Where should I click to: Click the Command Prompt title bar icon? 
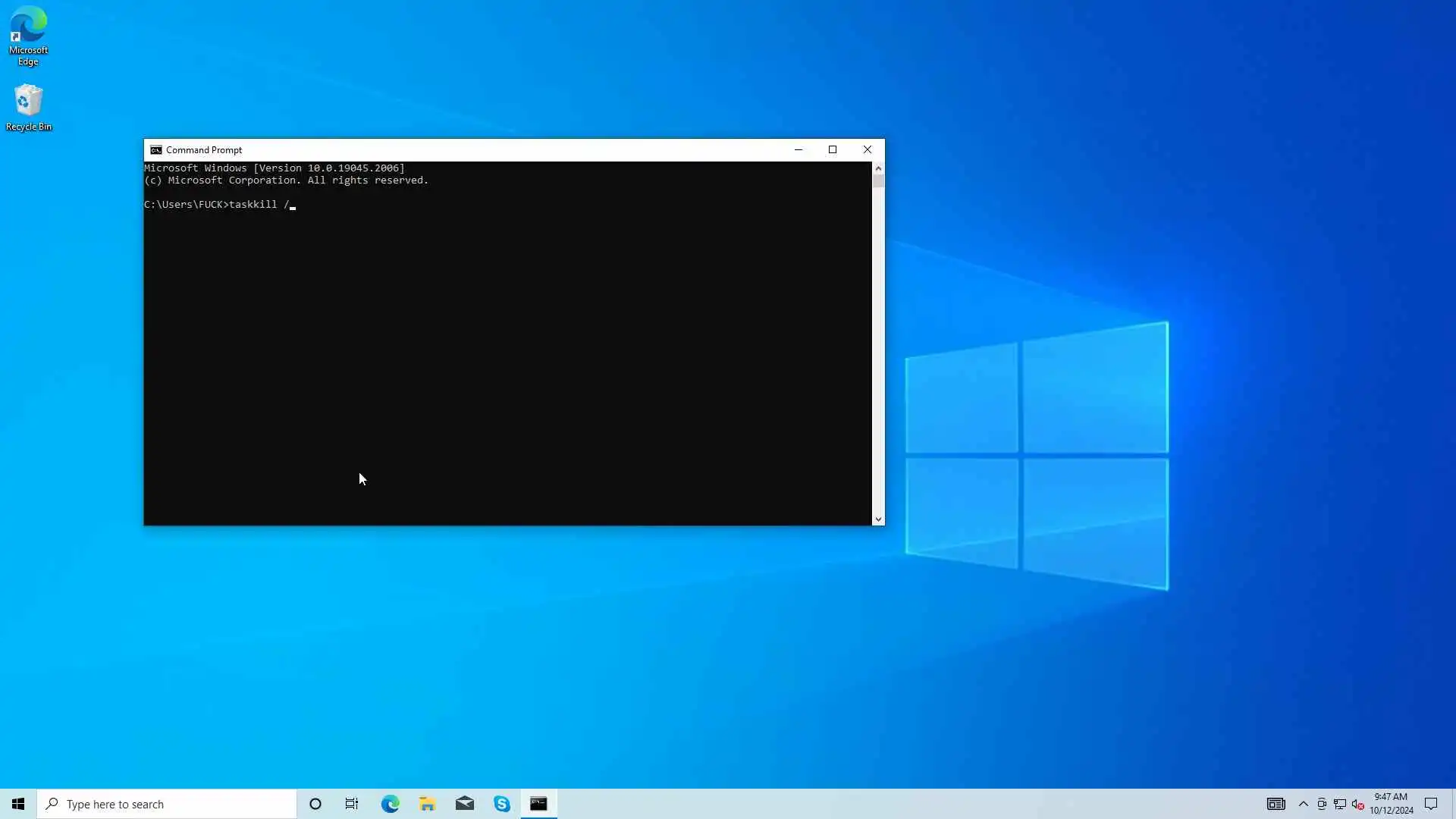[x=155, y=150]
